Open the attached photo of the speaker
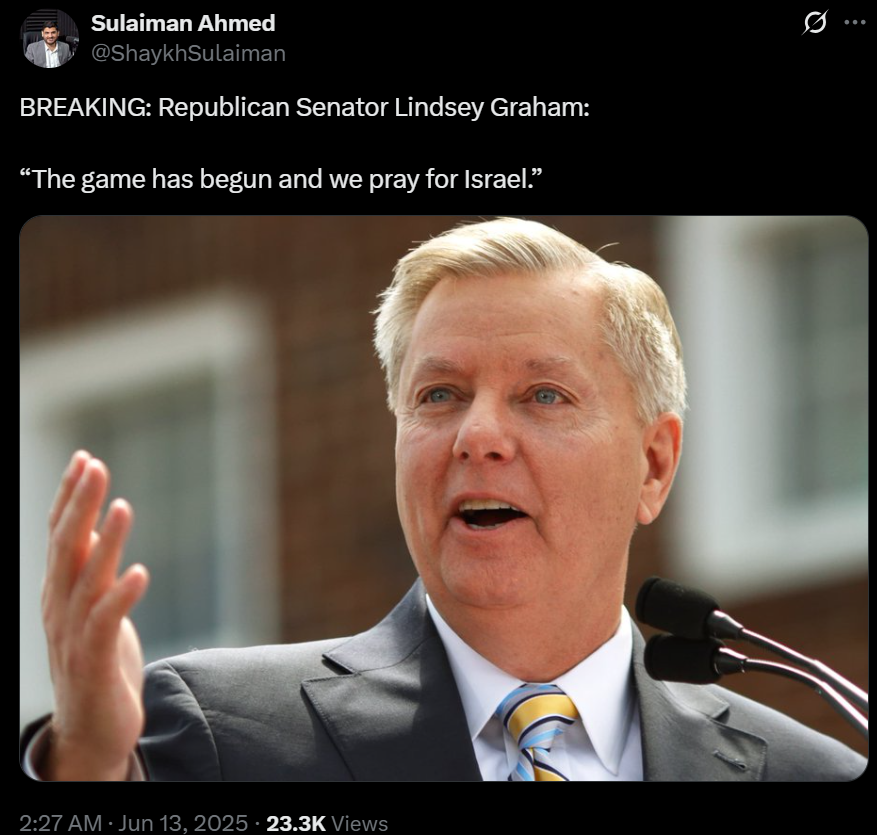This screenshot has height=835, width=877. (x=444, y=498)
